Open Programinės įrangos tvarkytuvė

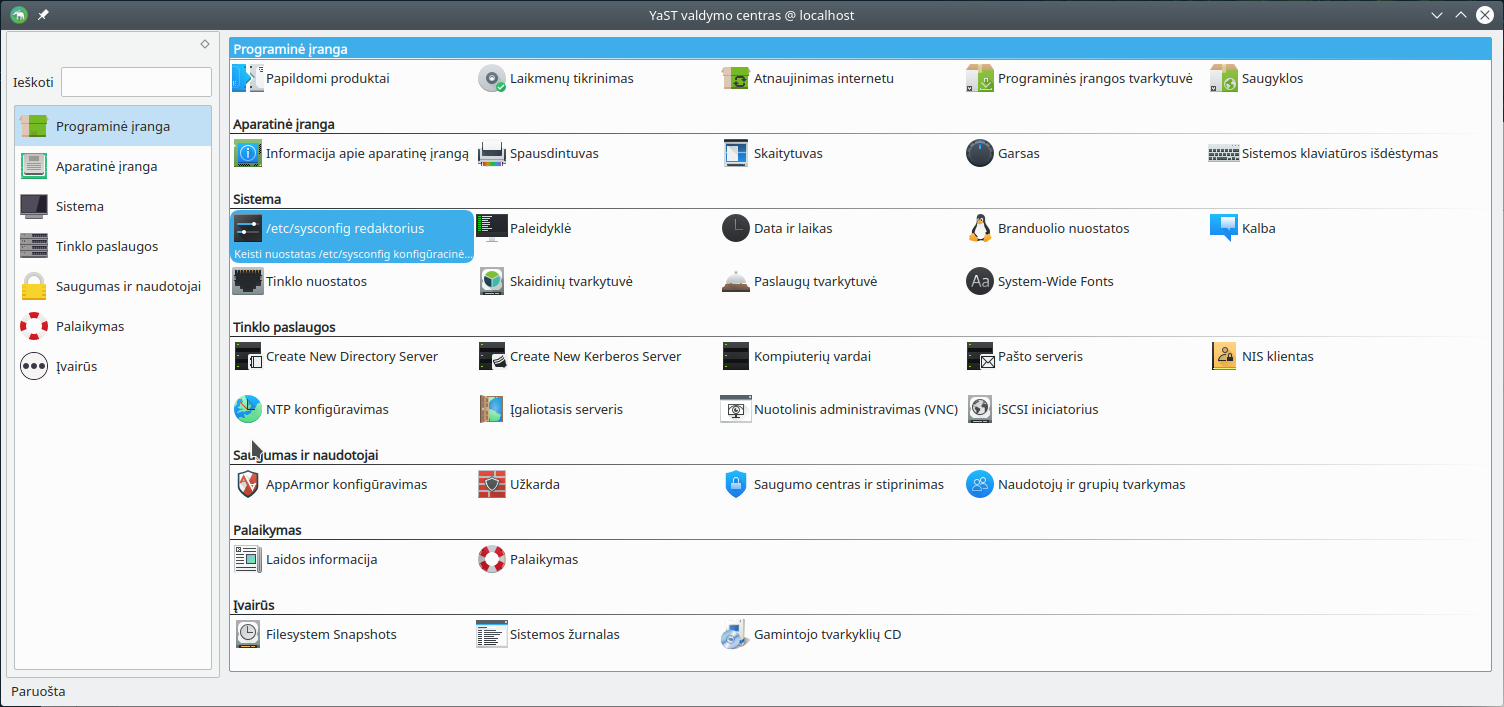click(x=1094, y=79)
